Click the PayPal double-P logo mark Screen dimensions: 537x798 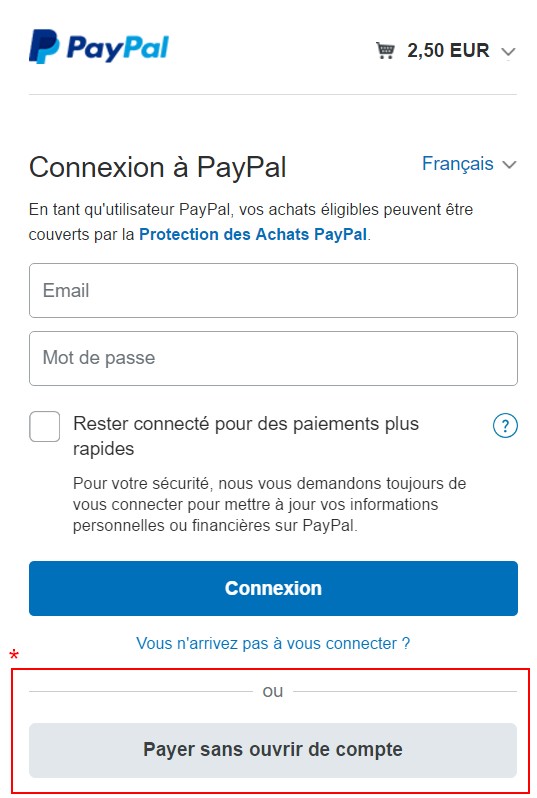pyautogui.click(x=44, y=47)
